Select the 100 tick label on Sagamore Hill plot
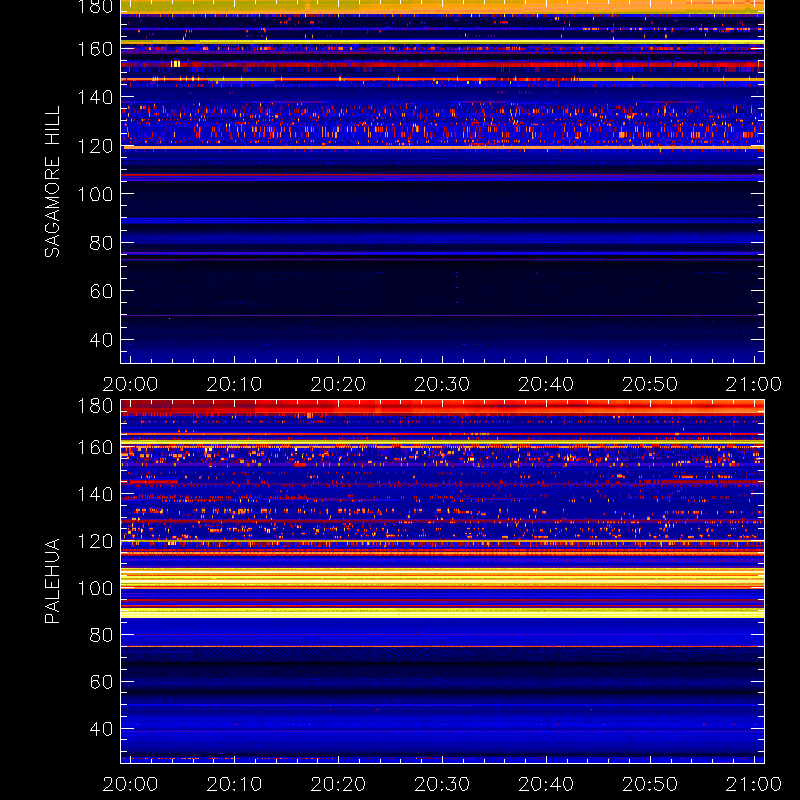The height and width of the screenshot is (800, 800). pos(95,194)
